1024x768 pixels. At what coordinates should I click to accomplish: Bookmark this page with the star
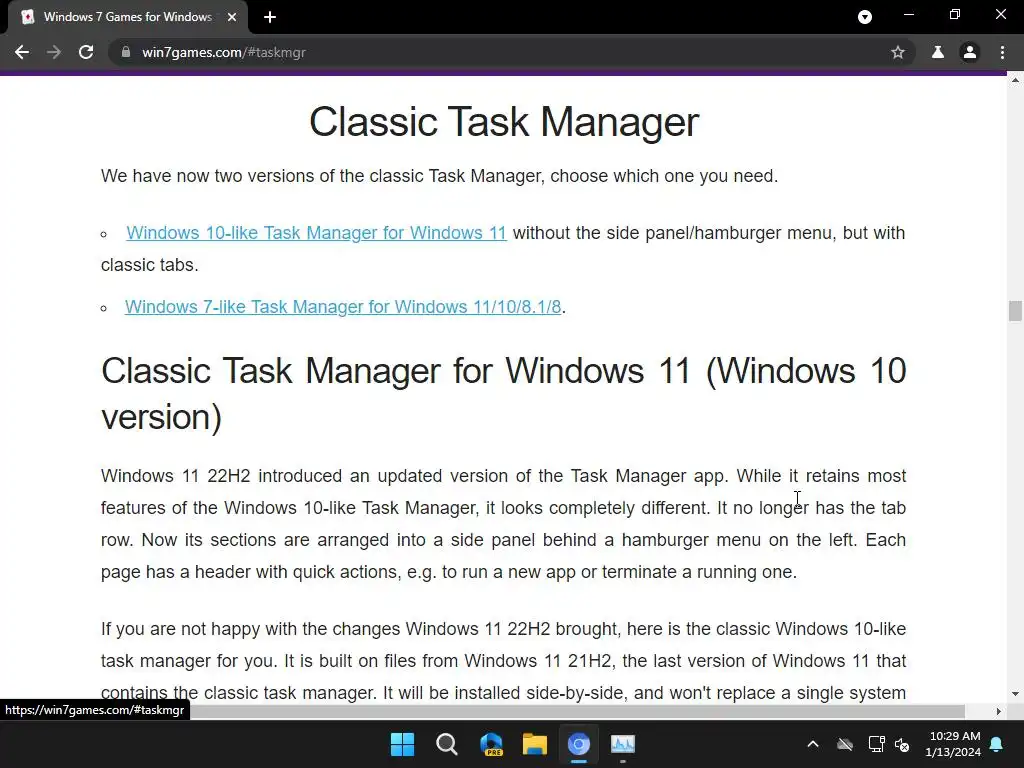click(898, 52)
